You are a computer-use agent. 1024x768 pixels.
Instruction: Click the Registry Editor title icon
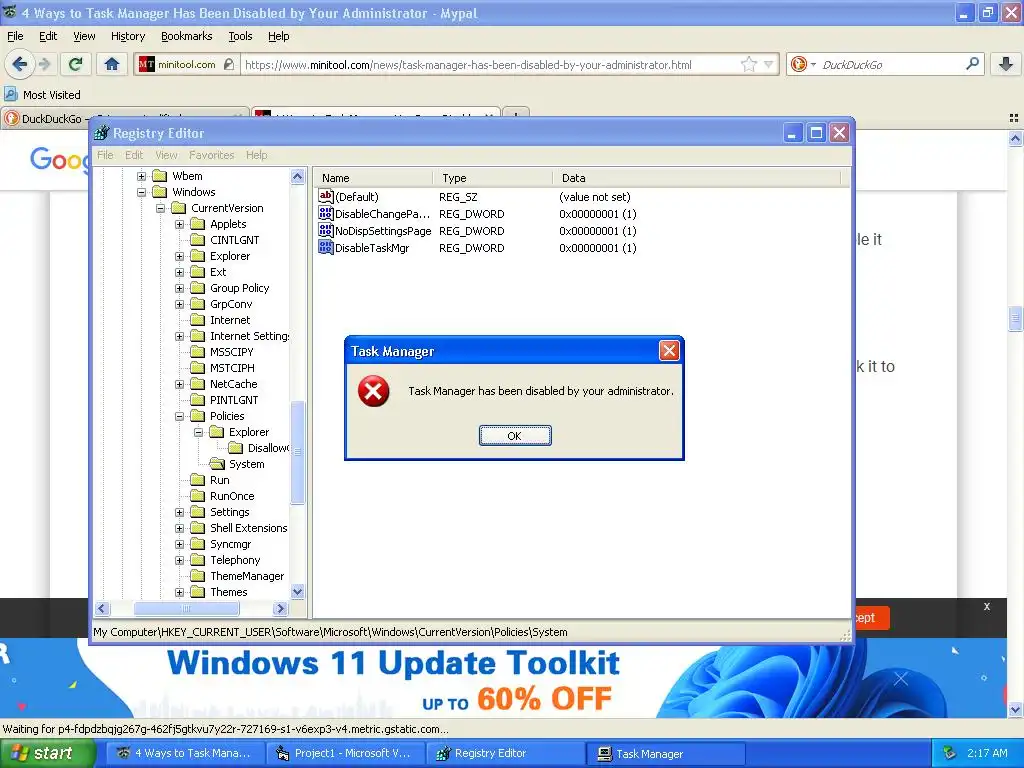pos(101,133)
